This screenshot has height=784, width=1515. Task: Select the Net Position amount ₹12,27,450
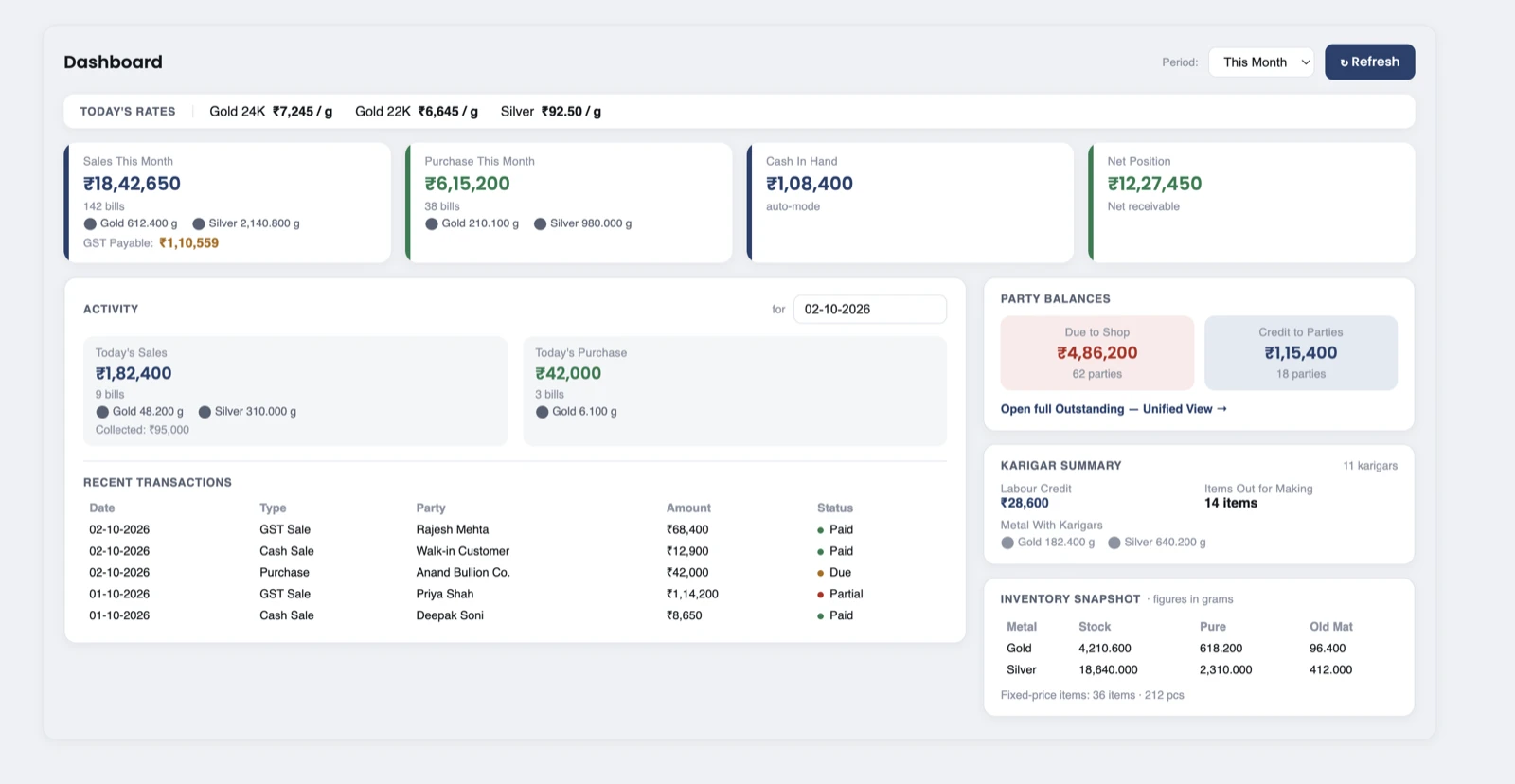coord(1154,184)
